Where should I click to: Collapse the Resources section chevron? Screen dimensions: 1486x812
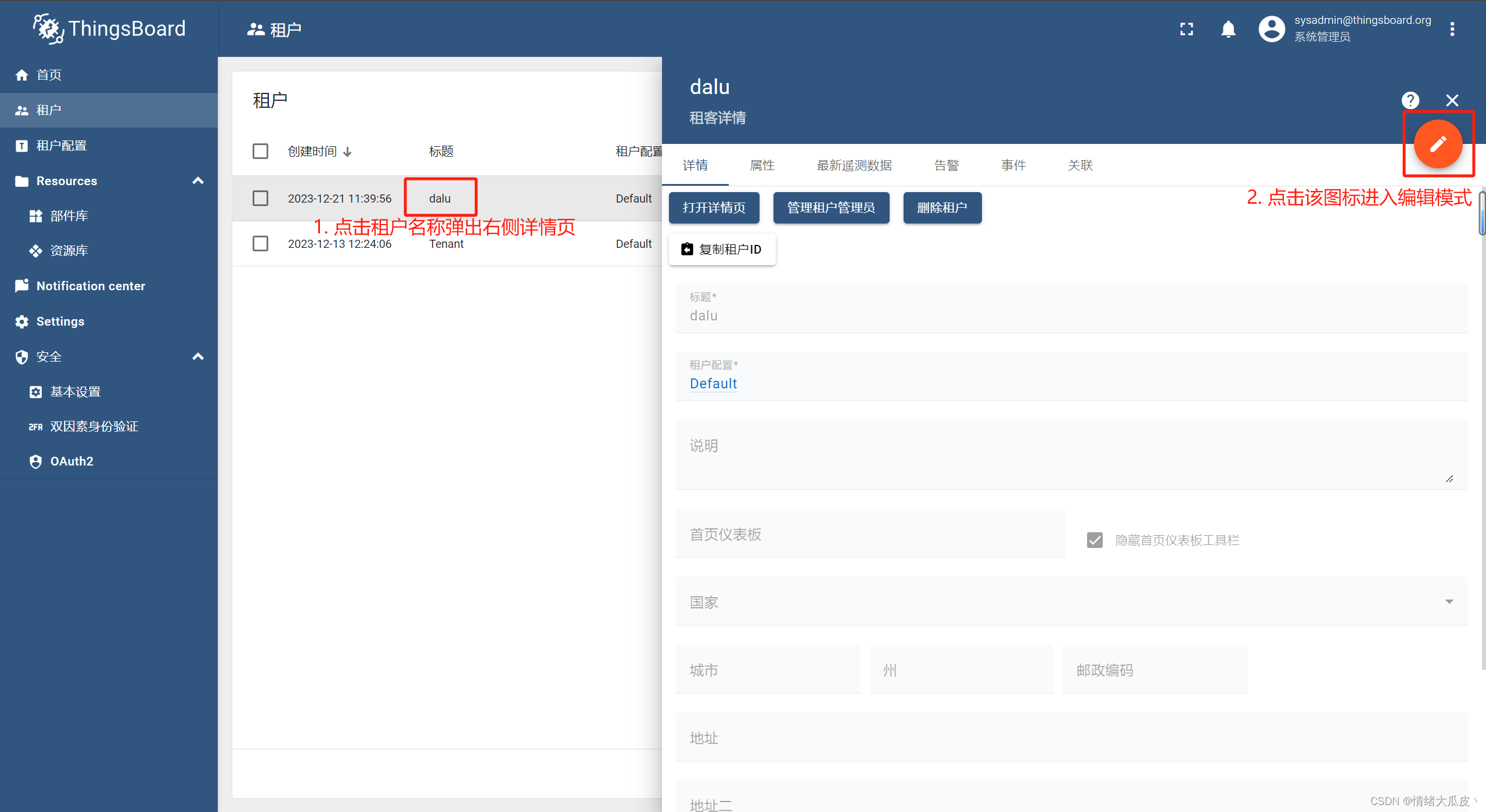coord(198,181)
